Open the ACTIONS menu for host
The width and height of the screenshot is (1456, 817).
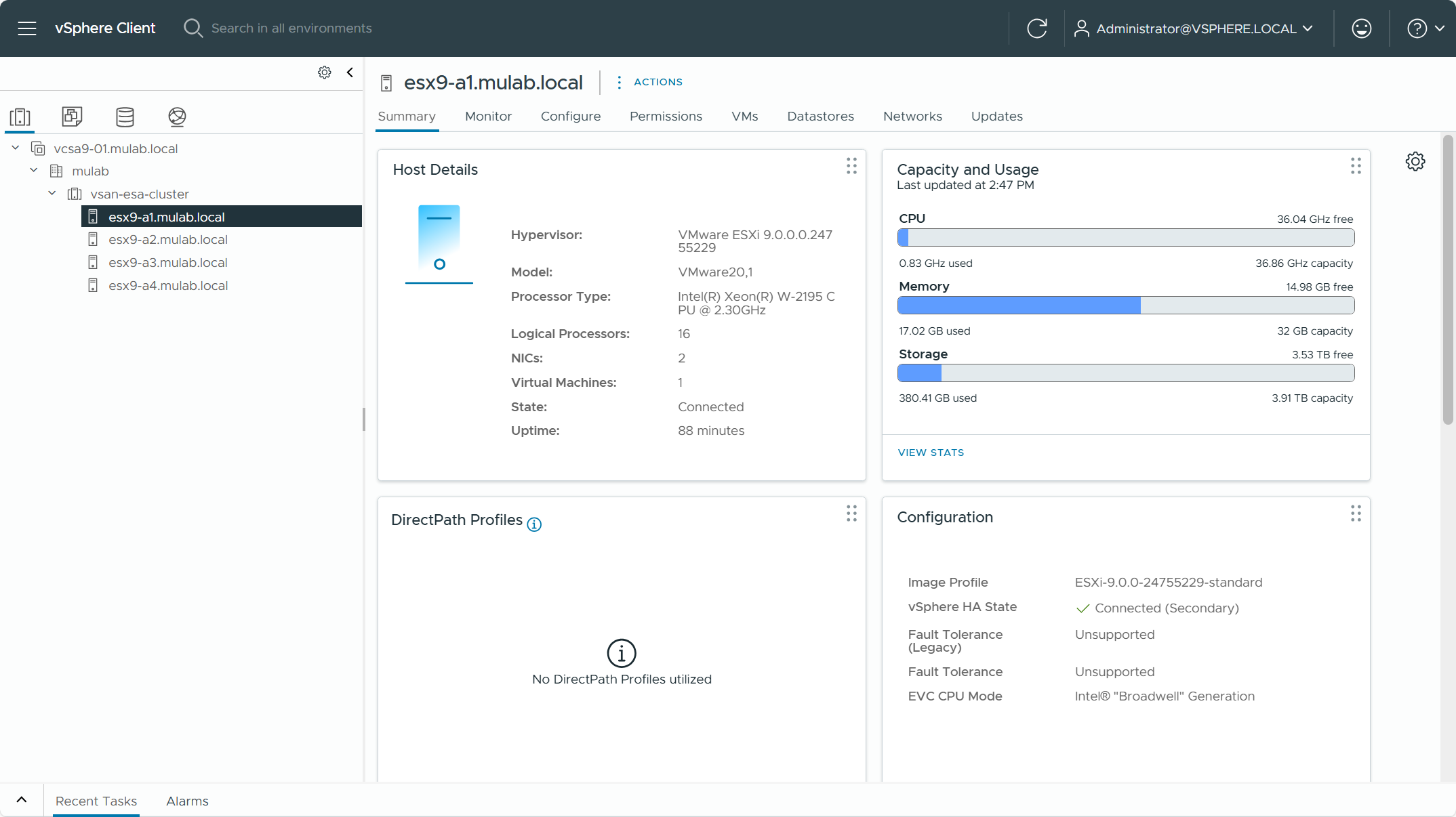pos(650,82)
